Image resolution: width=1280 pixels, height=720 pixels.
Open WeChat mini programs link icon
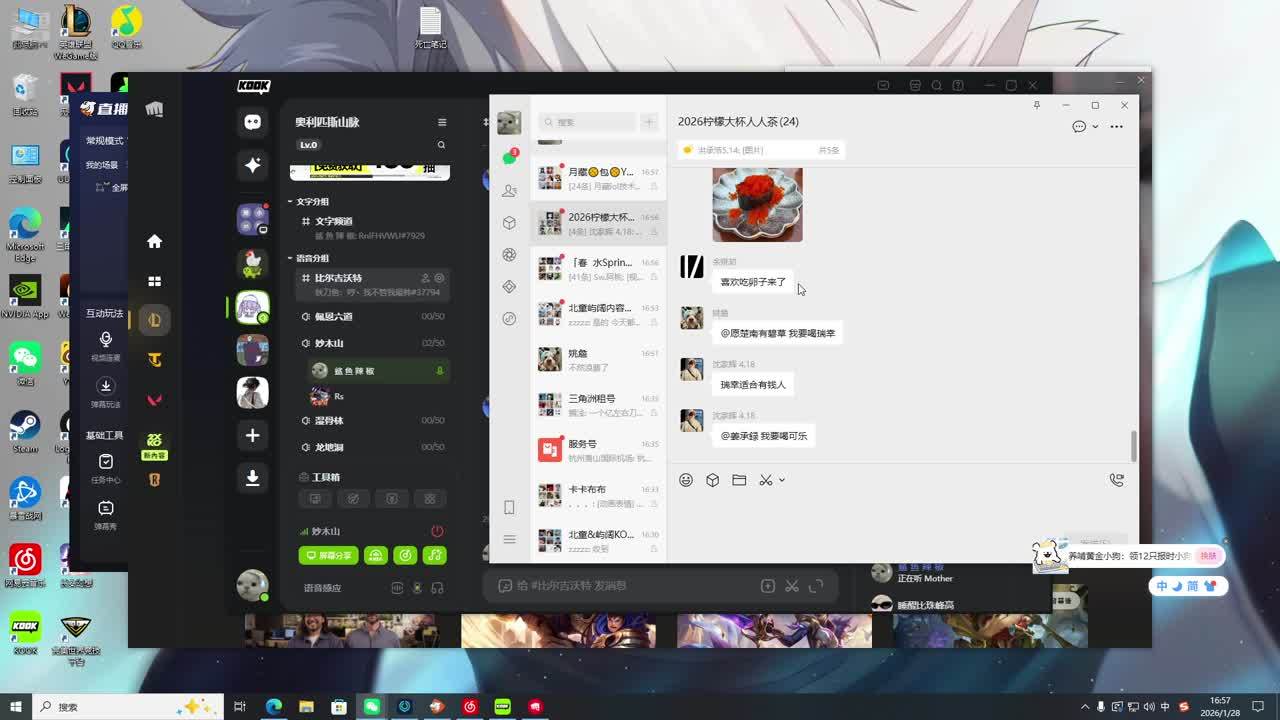pos(509,318)
